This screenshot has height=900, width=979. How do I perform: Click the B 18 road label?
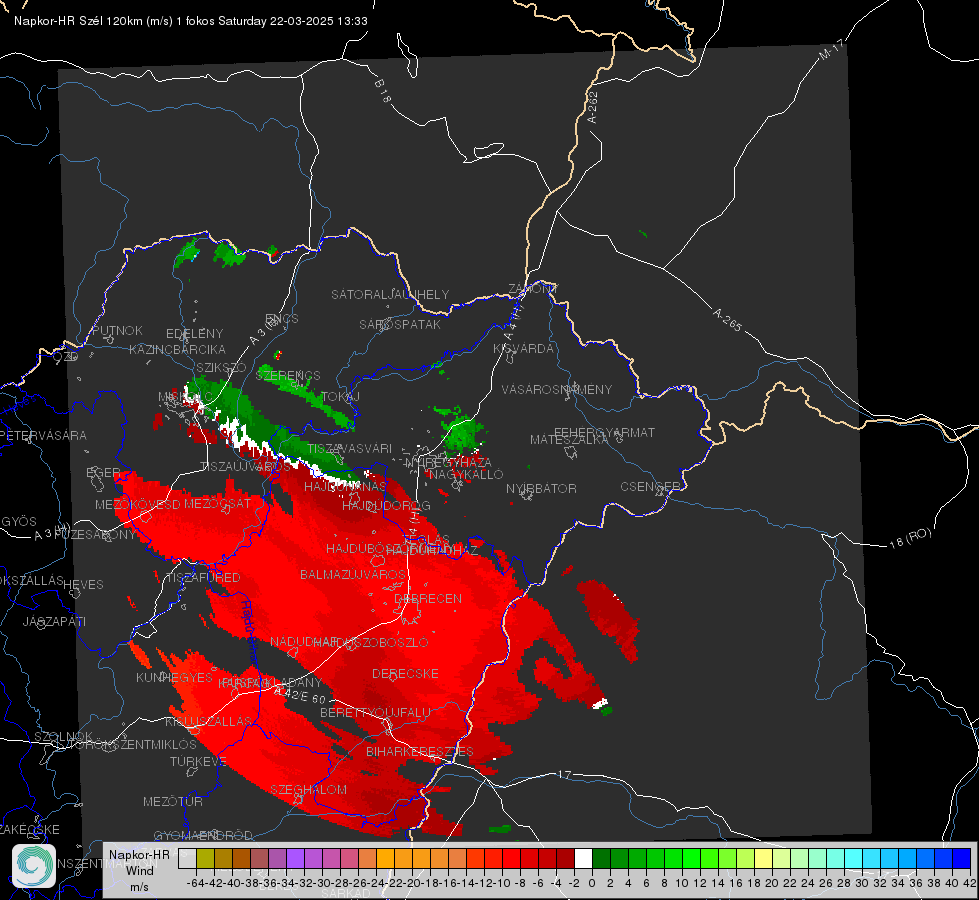tap(382, 91)
